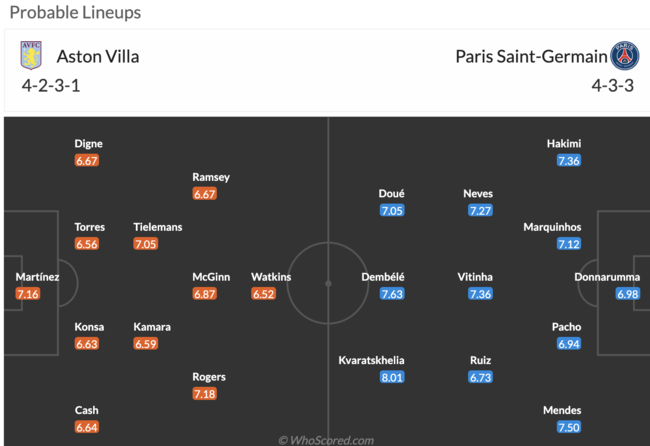Open Doué player name link
The image size is (650, 446).
(x=391, y=194)
